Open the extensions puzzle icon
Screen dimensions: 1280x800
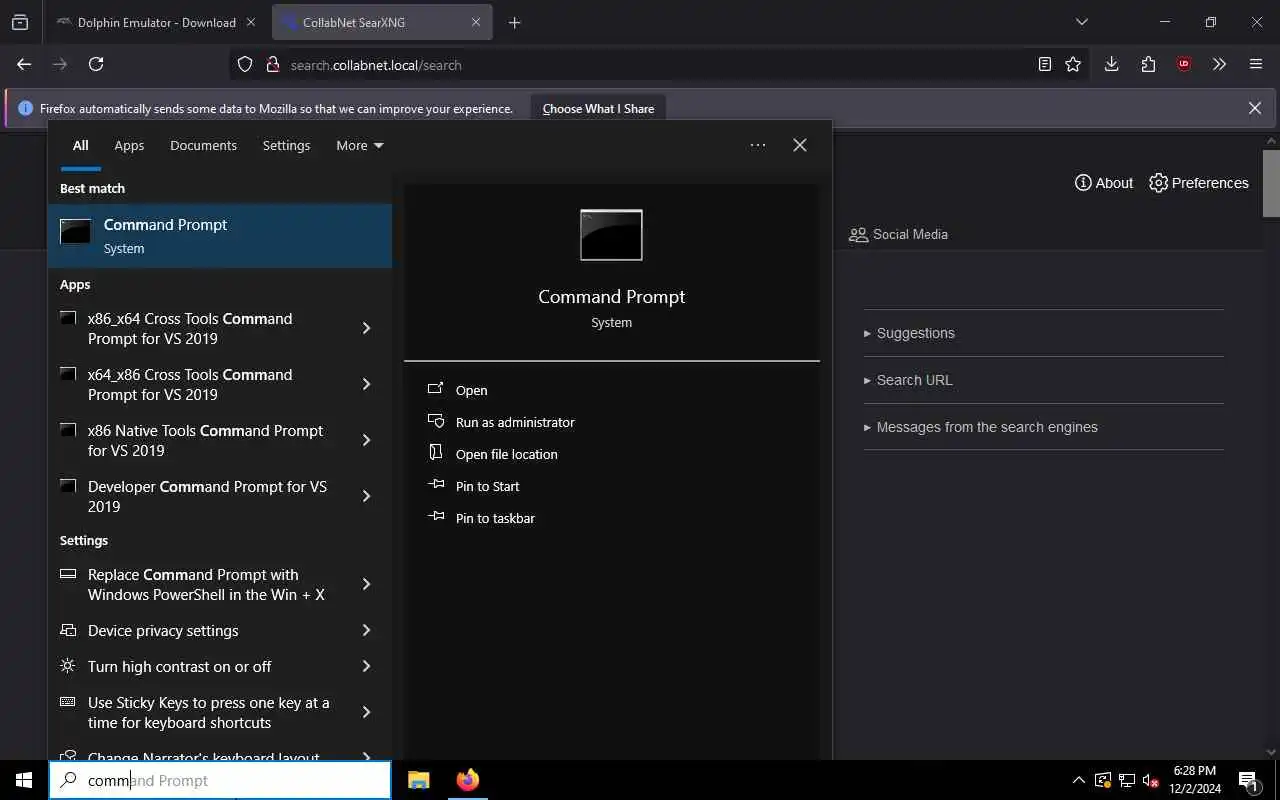[x=1148, y=64]
